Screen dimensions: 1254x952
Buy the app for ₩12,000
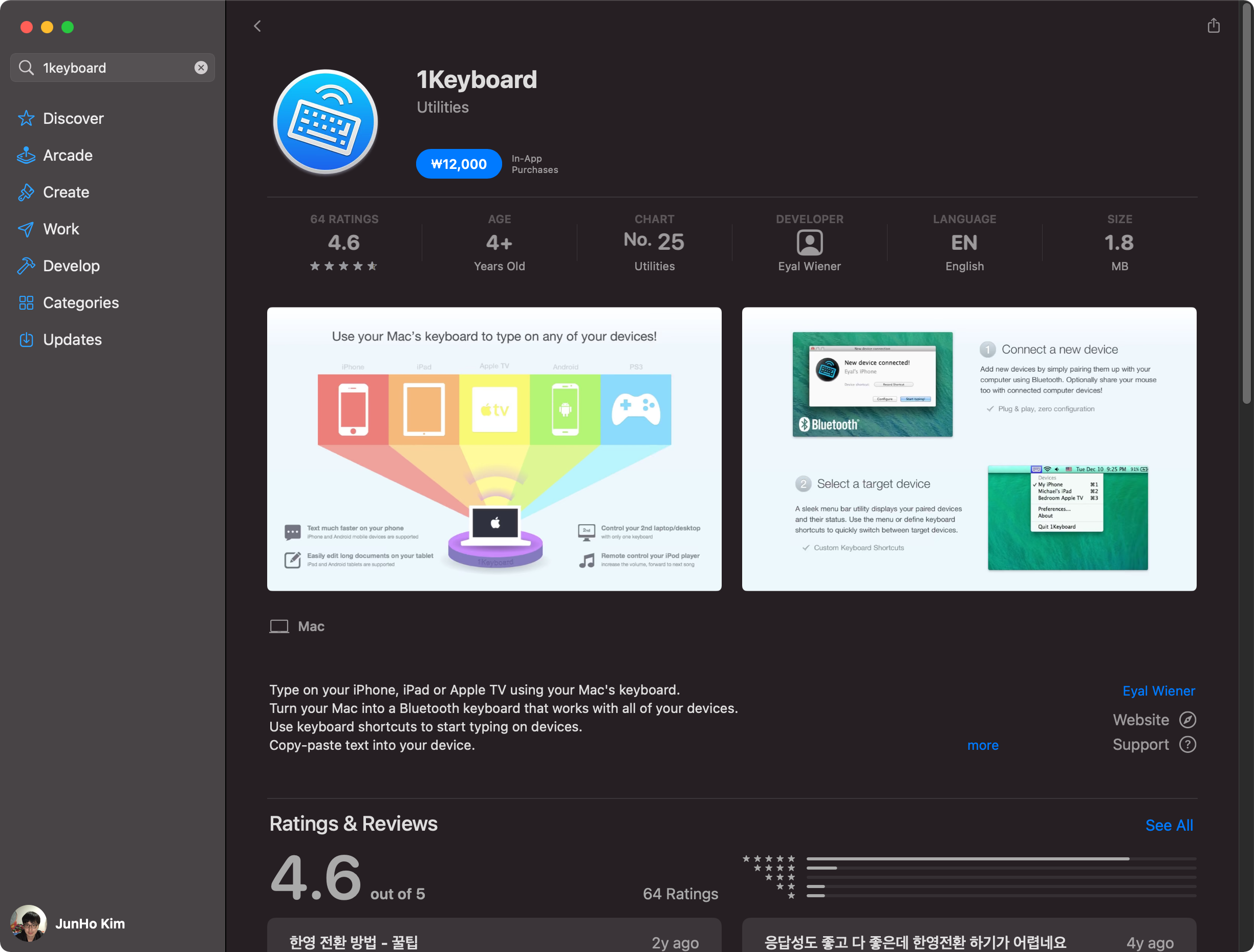pyautogui.click(x=458, y=164)
